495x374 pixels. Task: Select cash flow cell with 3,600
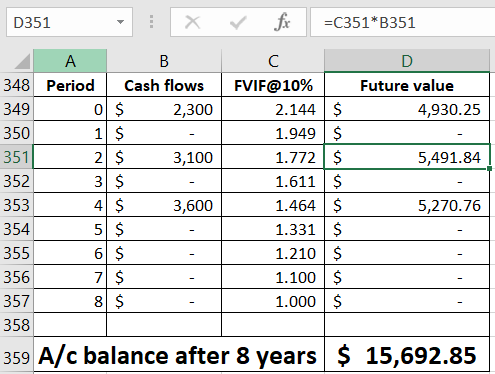pyautogui.click(x=164, y=205)
